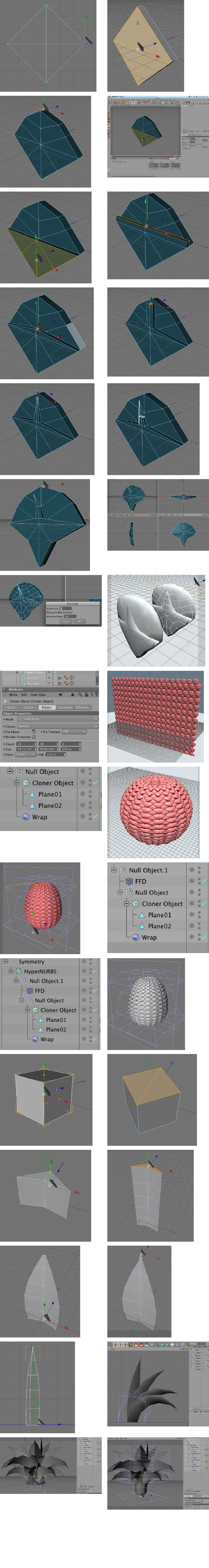
Task: Open the Basic tab in Attributes
Action: pos(11,708)
